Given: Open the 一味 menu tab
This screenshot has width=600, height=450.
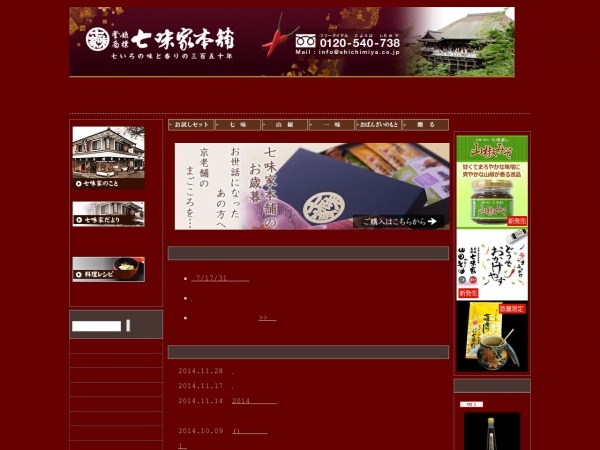Looking at the screenshot, I should (332, 125).
